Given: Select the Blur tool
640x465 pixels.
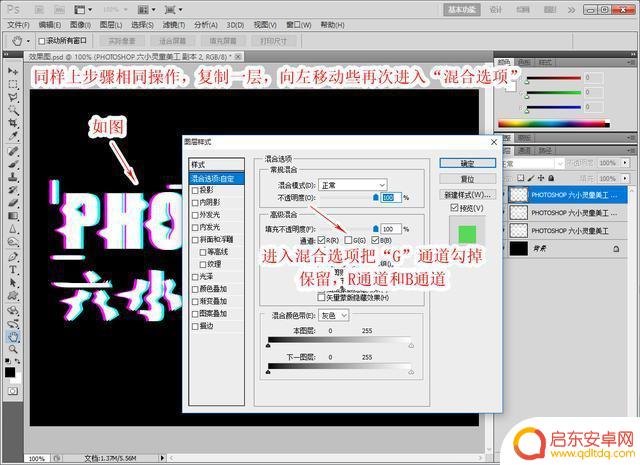Looking at the screenshot, I should [x=13, y=229].
